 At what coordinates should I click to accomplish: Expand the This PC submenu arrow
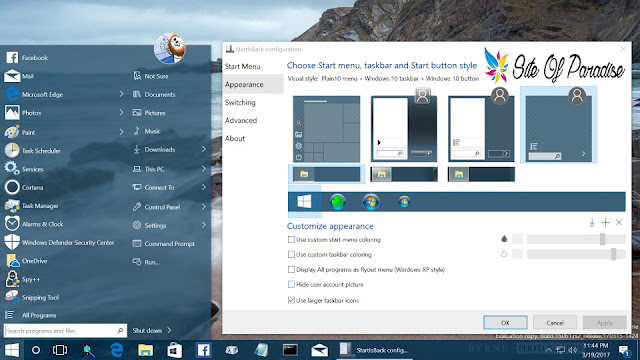pos(203,169)
